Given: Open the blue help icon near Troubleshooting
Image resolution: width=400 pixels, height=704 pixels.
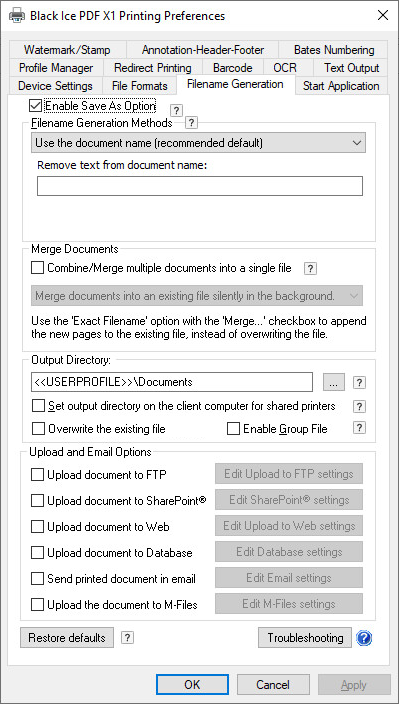Looking at the screenshot, I should pos(364,638).
